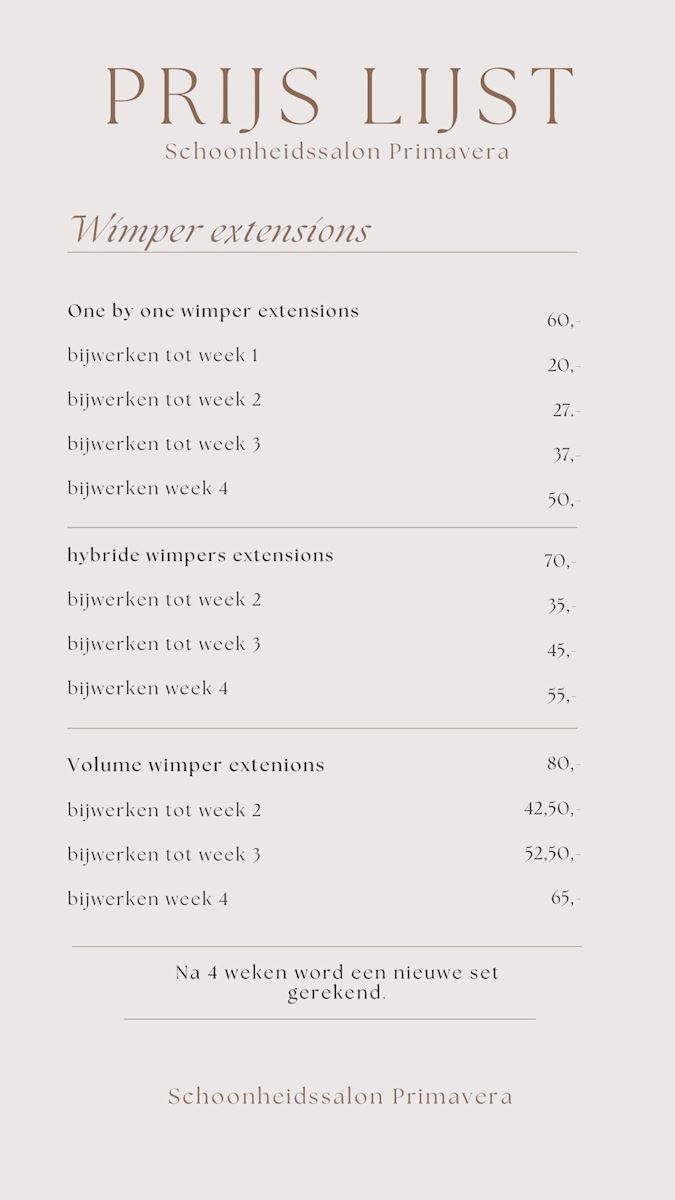Click the 52,50,- price
Image resolution: width=675 pixels, height=1200 pixels.
click(x=552, y=854)
